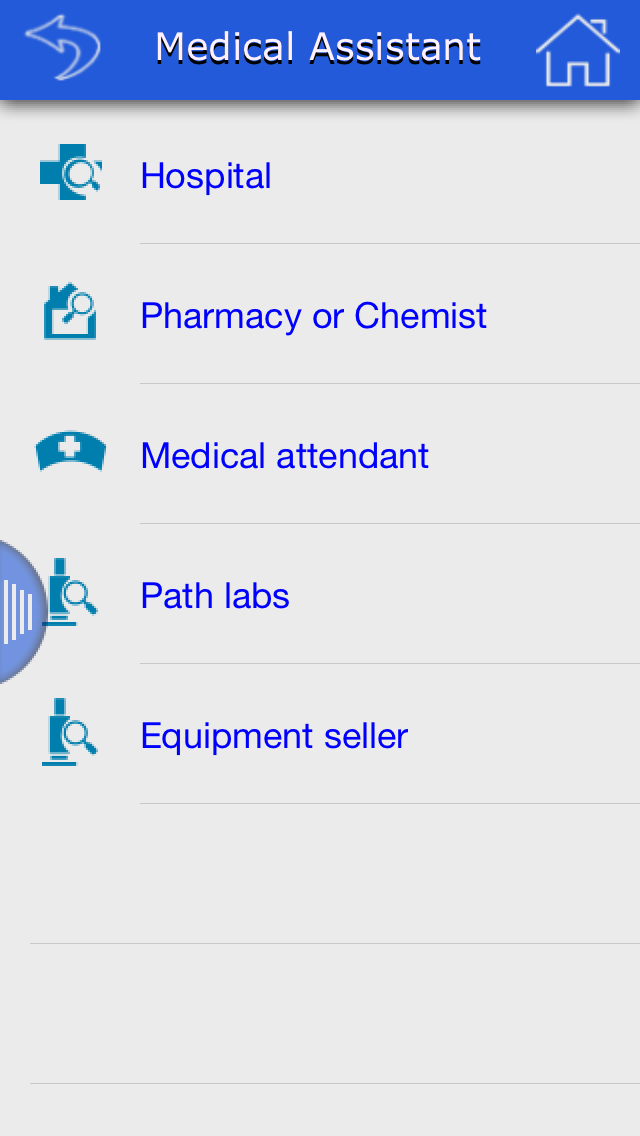Screen dimensions: 640x1136
Task: Select Pharmacy or Chemist entry
Action: coord(320,314)
